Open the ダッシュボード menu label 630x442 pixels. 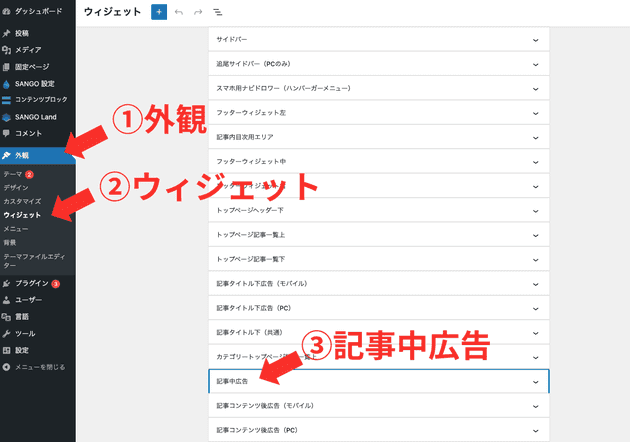pos(39,11)
